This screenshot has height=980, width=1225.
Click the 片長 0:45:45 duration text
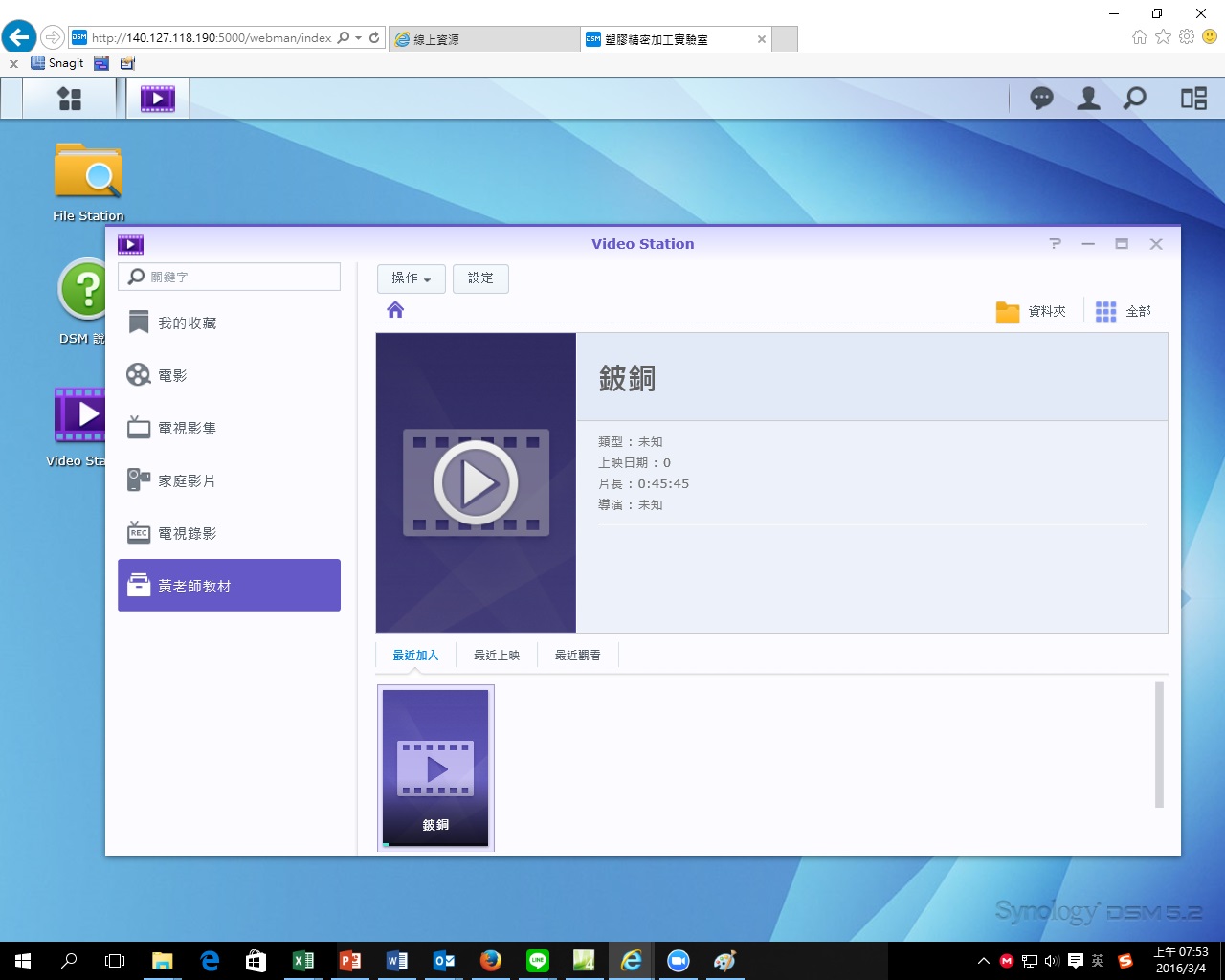pos(643,484)
